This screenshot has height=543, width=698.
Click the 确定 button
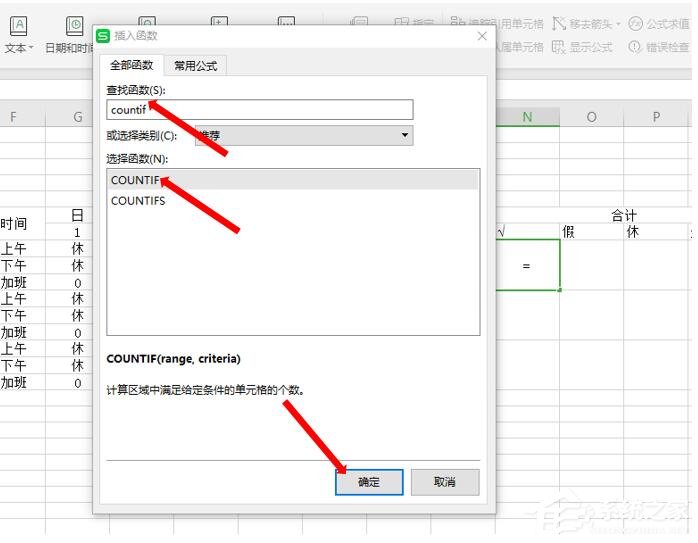(x=369, y=482)
